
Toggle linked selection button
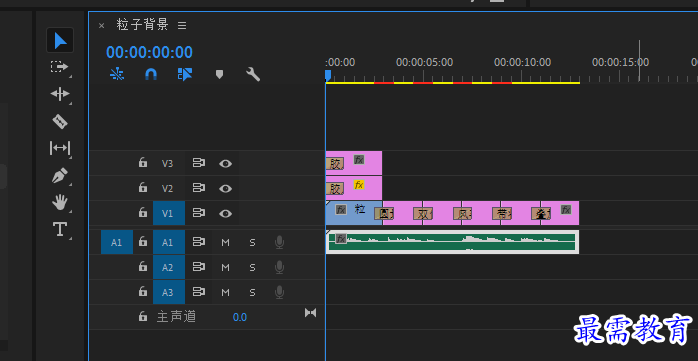pos(185,74)
